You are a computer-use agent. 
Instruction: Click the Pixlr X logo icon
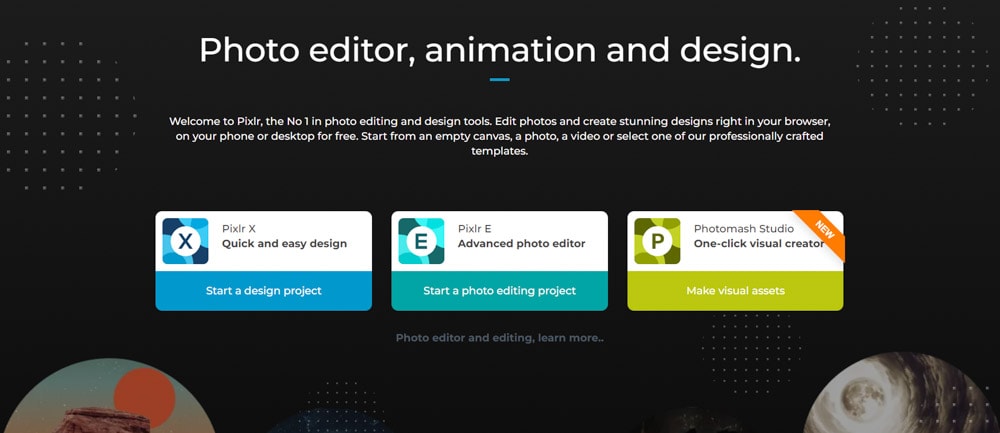coord(185,241)
